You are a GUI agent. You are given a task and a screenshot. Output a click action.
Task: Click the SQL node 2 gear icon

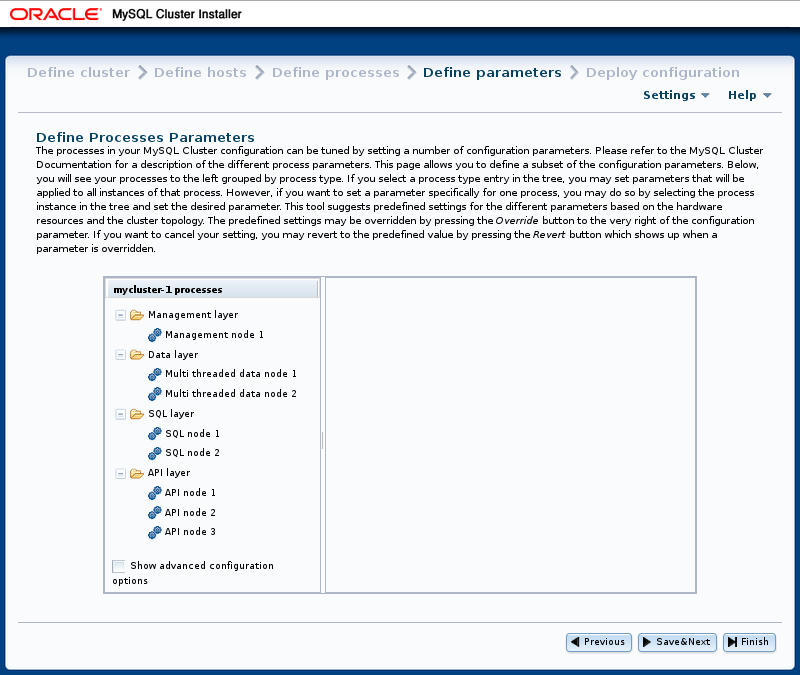[155, 453]
